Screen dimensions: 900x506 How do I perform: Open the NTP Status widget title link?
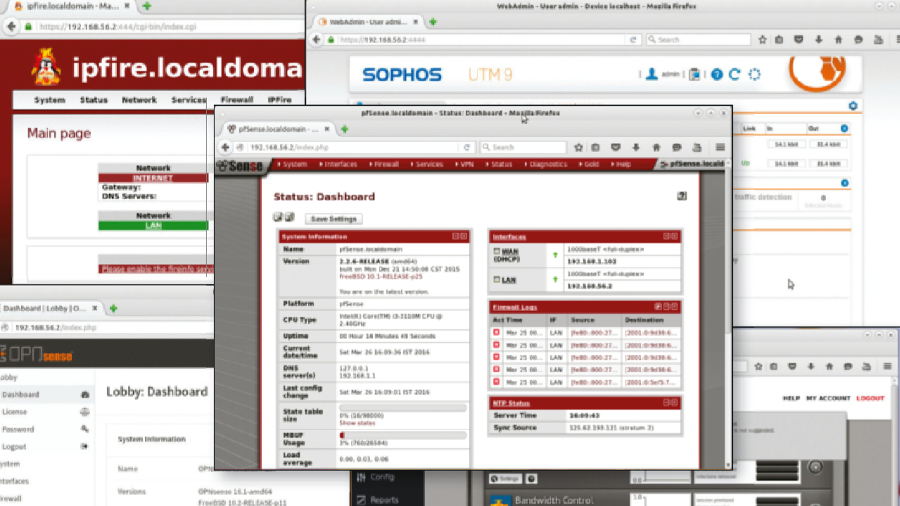[511, 403]
